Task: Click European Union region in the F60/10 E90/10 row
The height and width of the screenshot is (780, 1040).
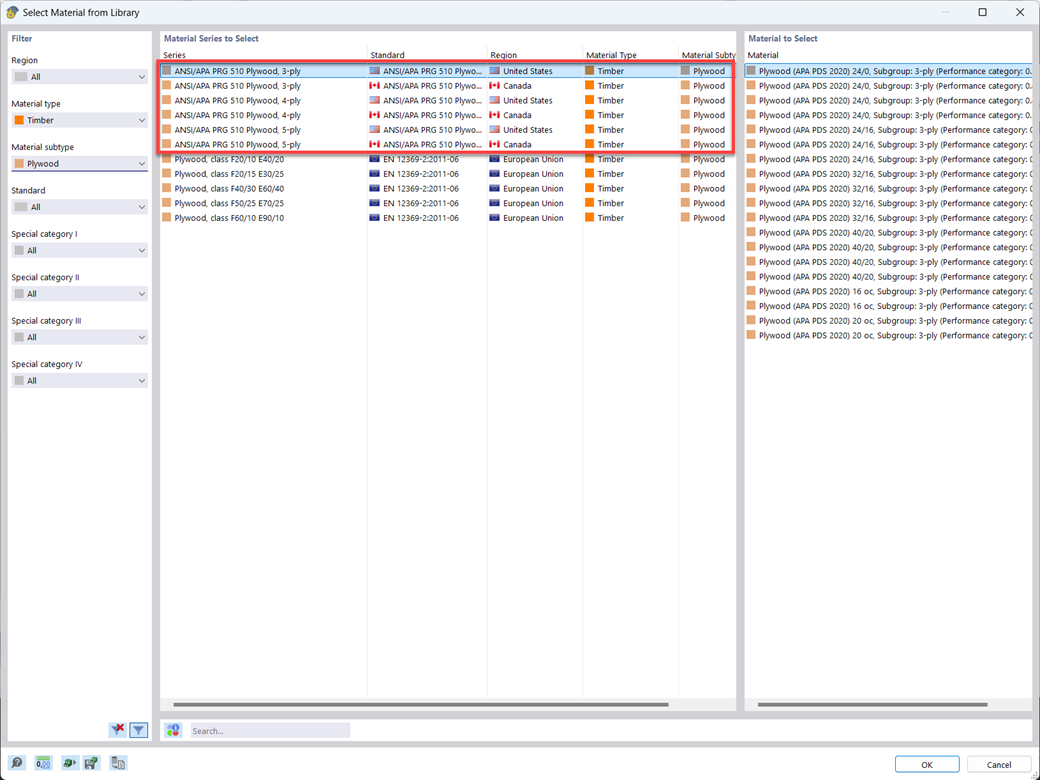Action: coord(533,218)
